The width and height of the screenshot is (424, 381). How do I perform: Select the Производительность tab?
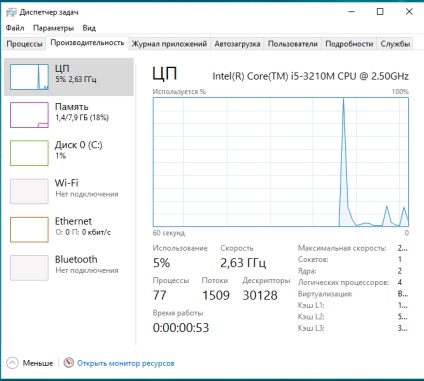pos(87,43)
